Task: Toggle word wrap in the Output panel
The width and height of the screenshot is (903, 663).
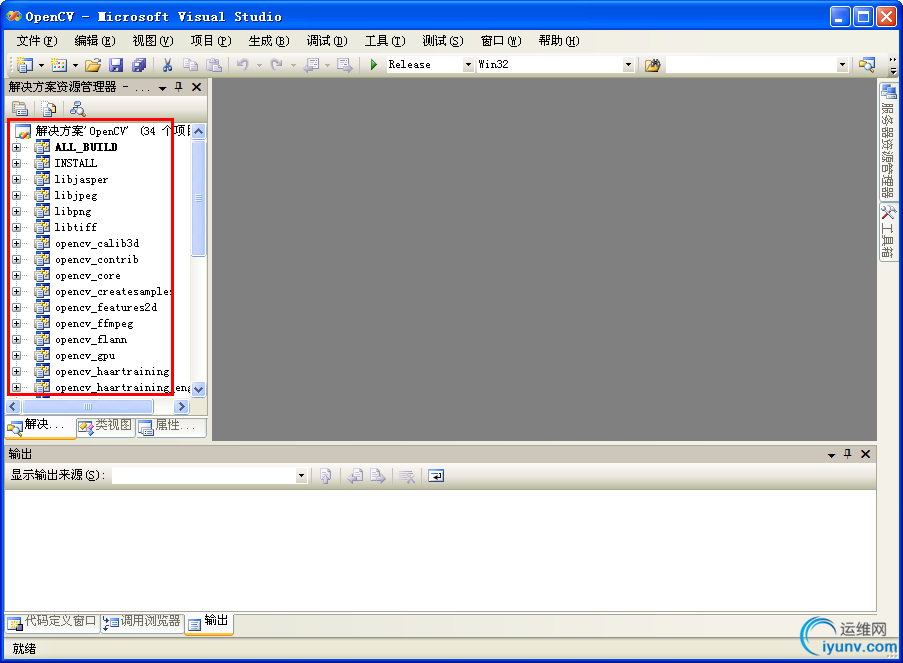Action: [x=436, y=476]
